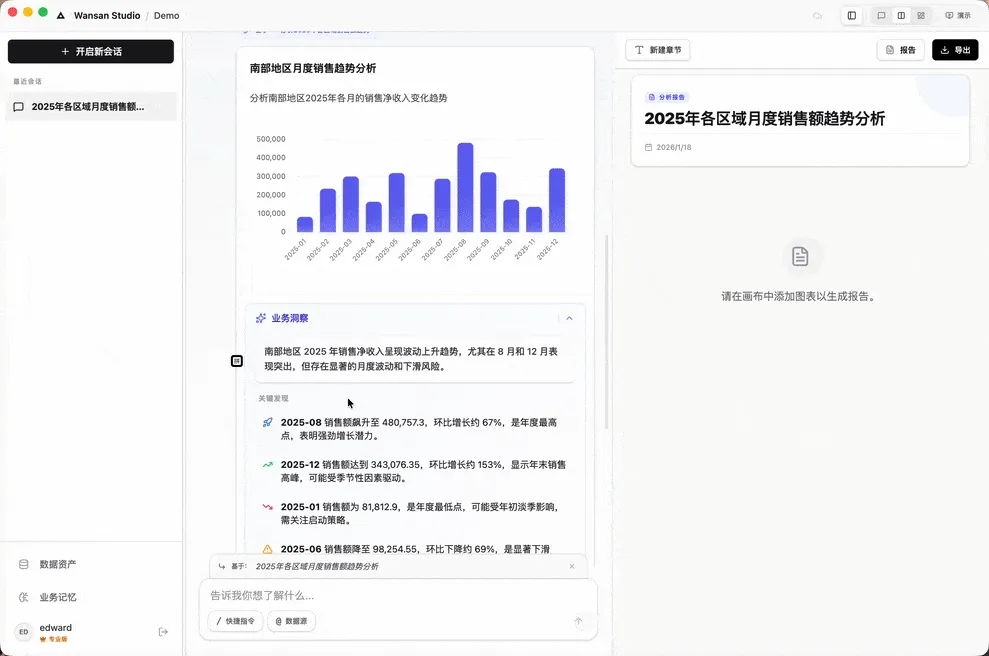This screenshot has height=656, width=989.
Task: Create a chapter with 新建章节
Action: [657, 49]
